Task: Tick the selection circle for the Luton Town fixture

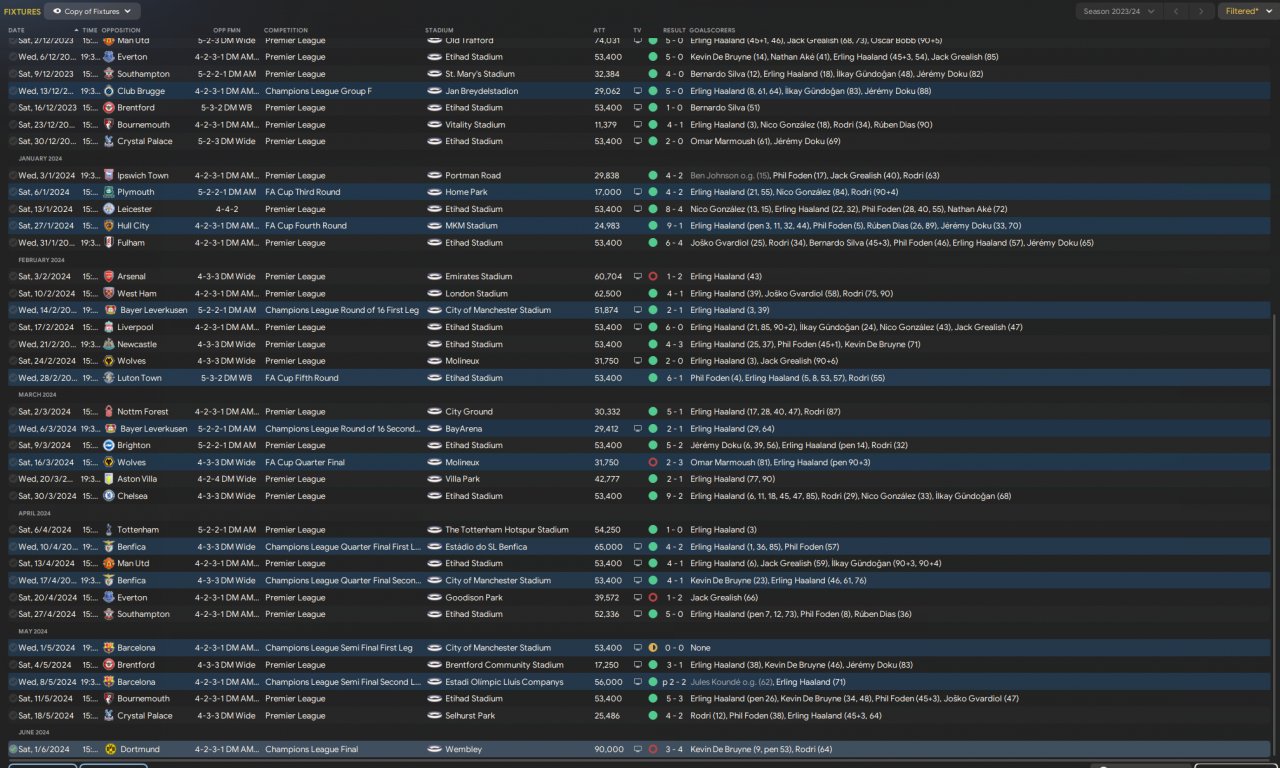Action: coord(13,378)
